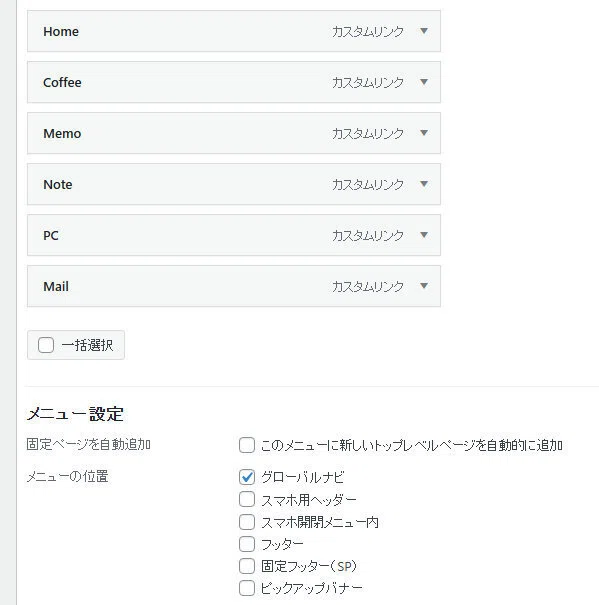Enable auto-add new top-level pages checkbox
The image size is (599, 605).
(x=247, y=445)
